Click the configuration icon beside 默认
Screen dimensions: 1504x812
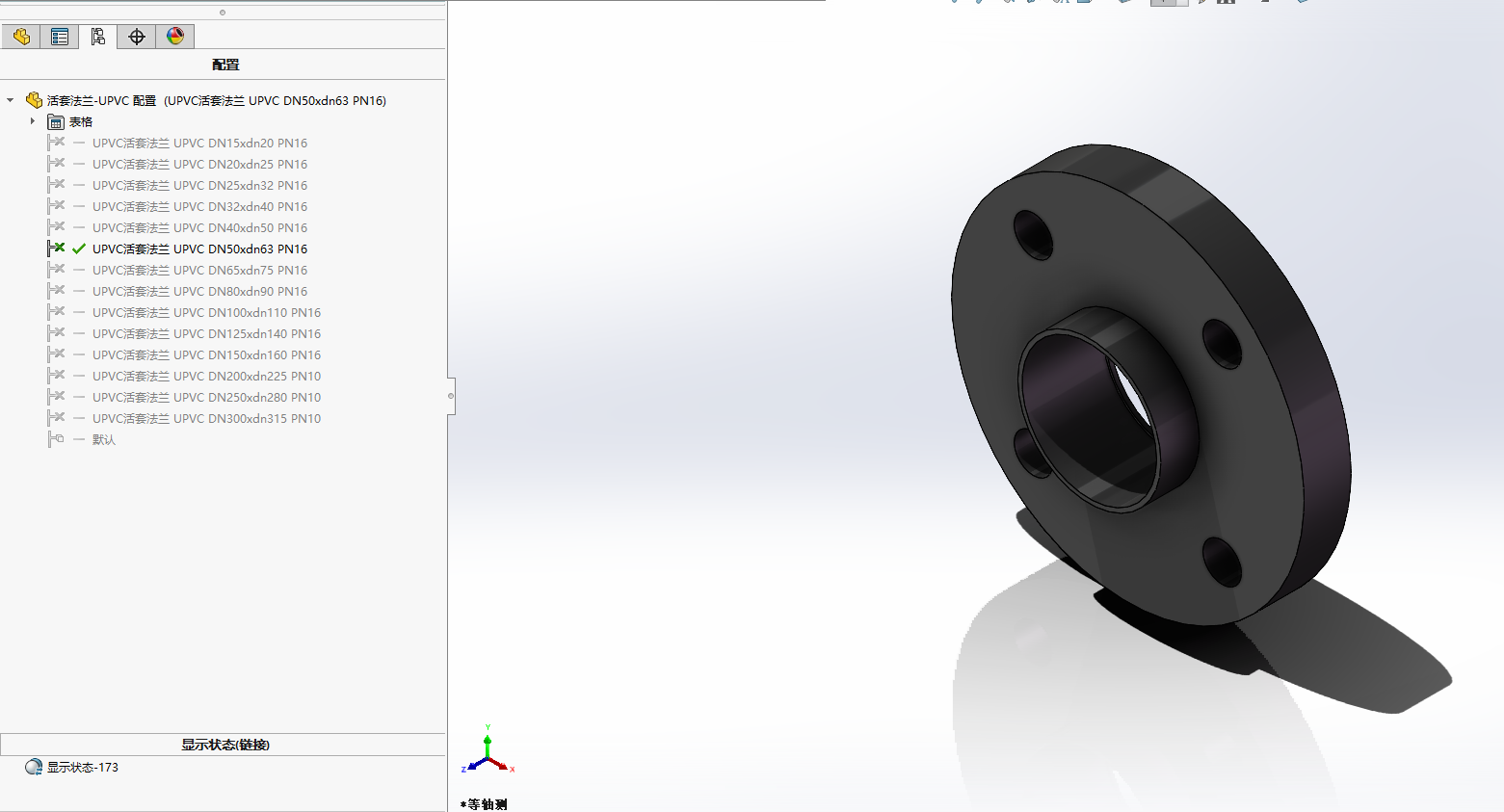point(57,439)
